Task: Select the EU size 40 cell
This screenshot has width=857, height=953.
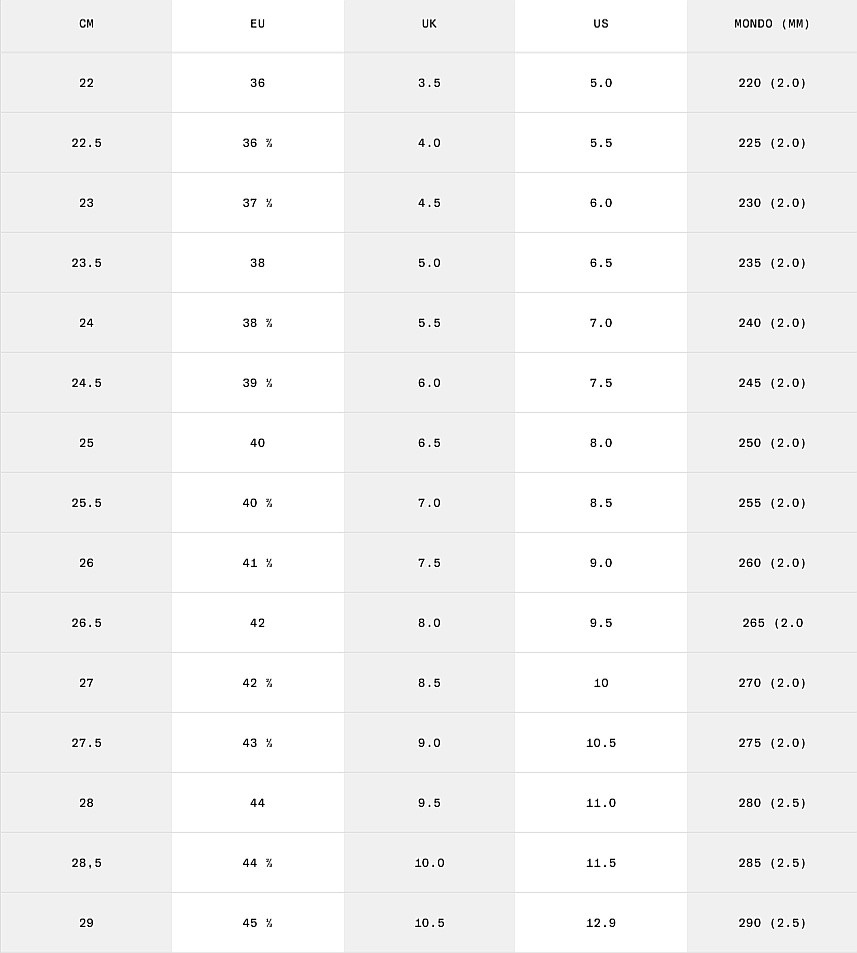Action: (258, 442)
